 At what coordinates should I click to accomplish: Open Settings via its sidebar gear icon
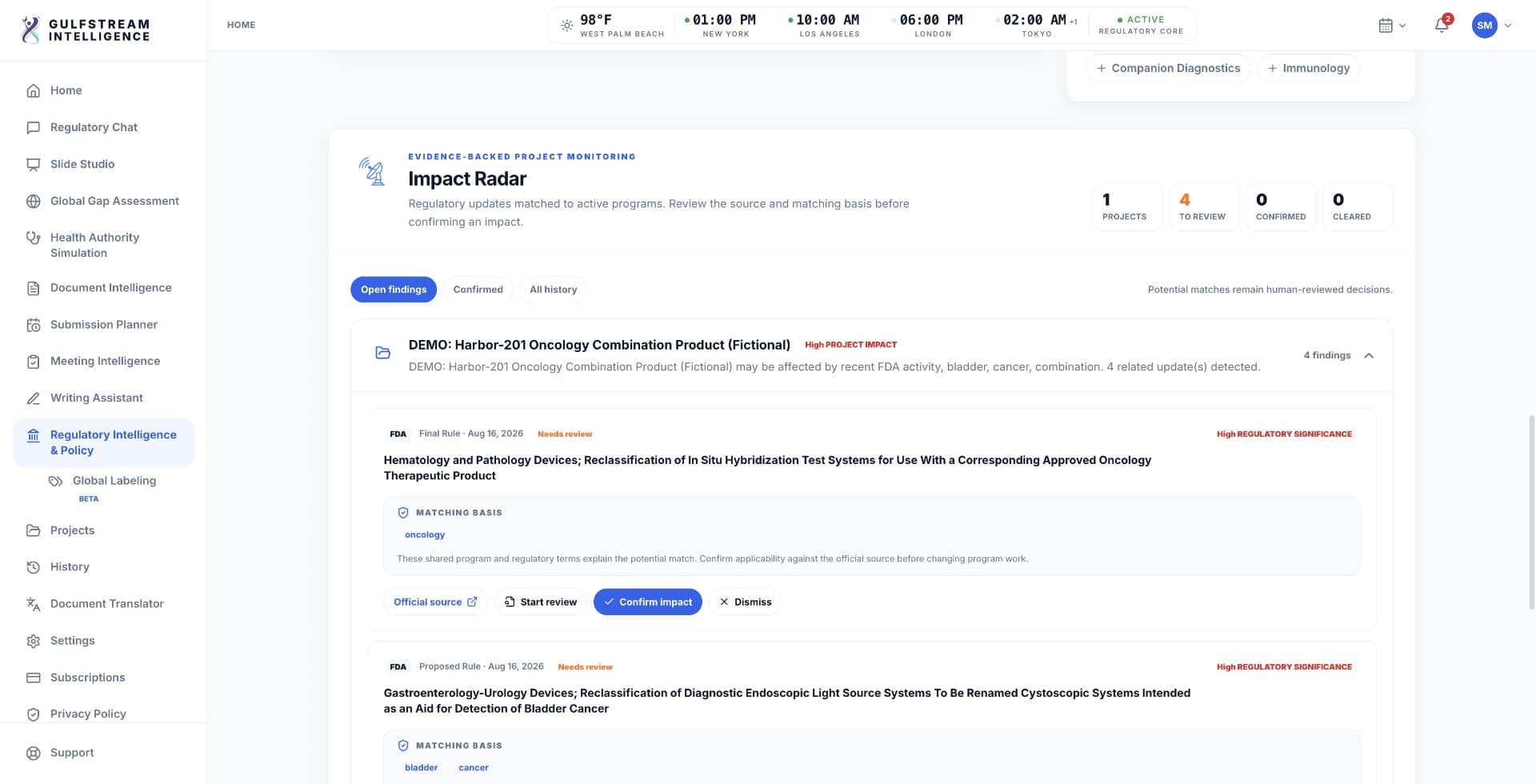click(34, 641)
